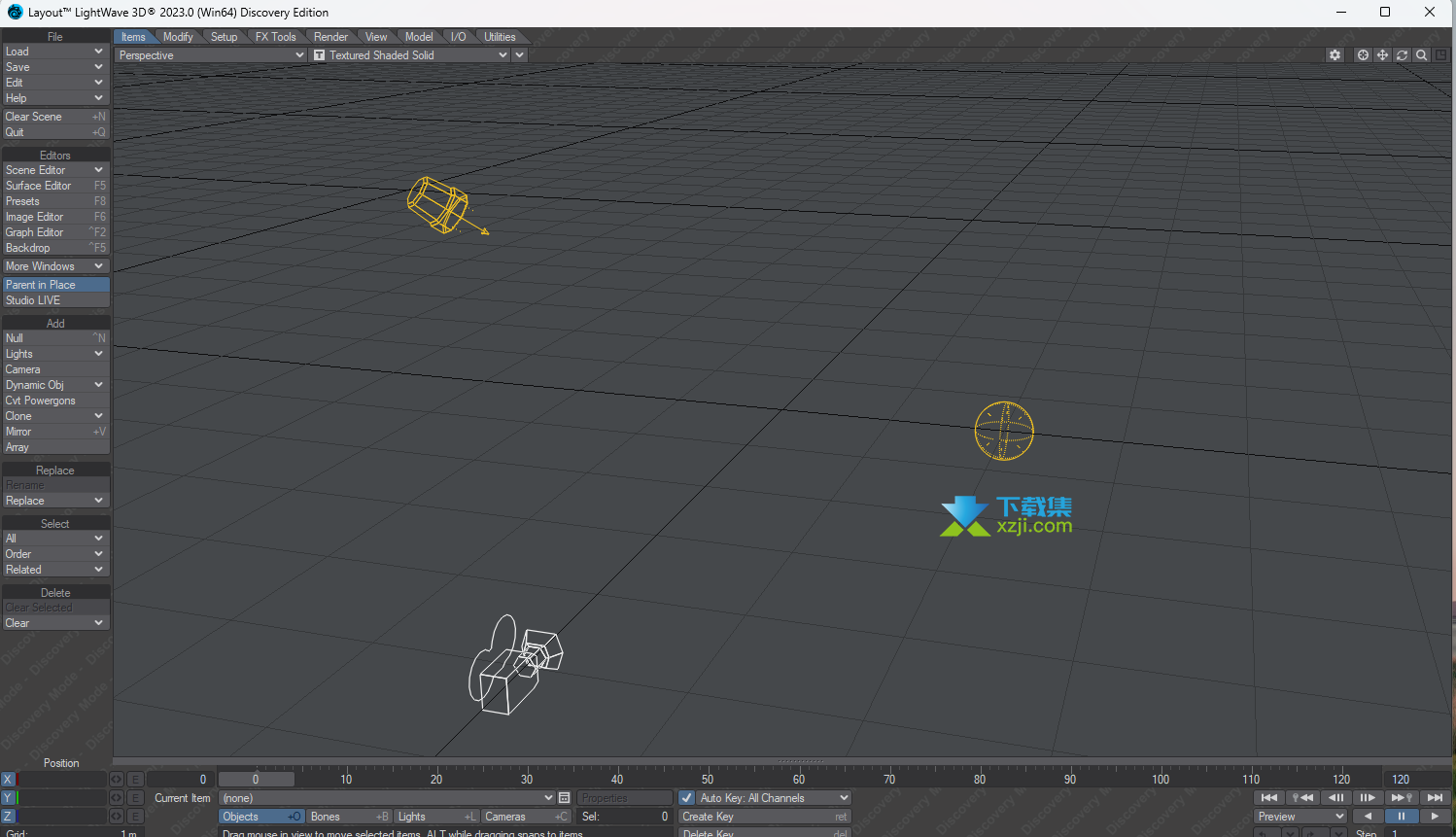Click the Clear Scene button
Image resolution: width=1456 pixels, height=837 pixels.
(x=55, y=117)
